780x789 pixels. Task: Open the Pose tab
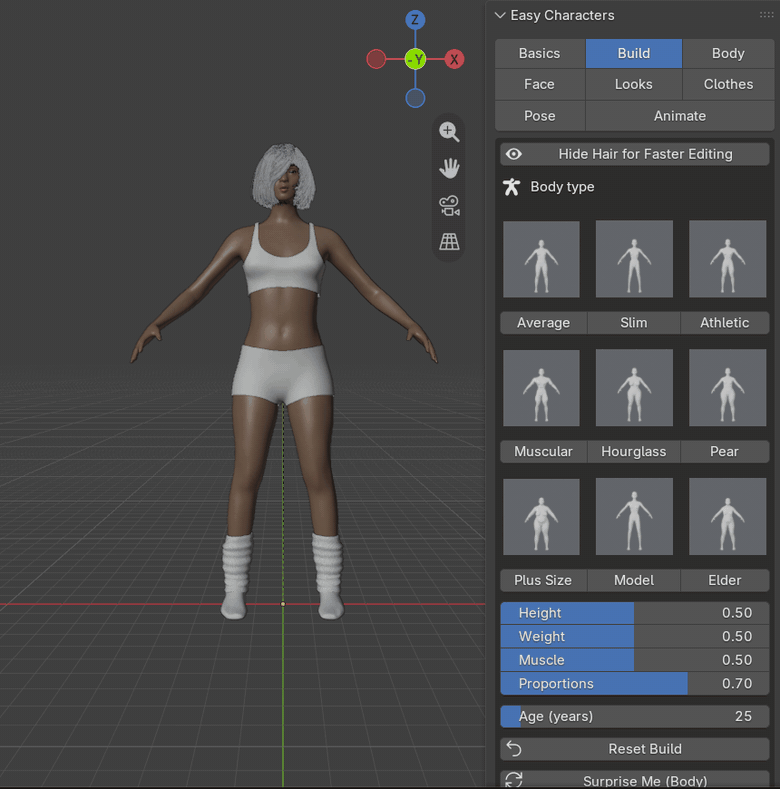tap(540, 116)
